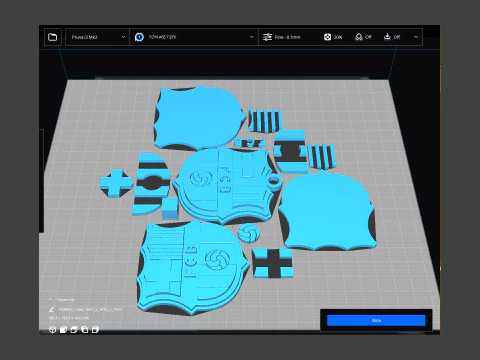The image size is (480, 360).
Task: Select the square piece with black cross
Action: 273,263
